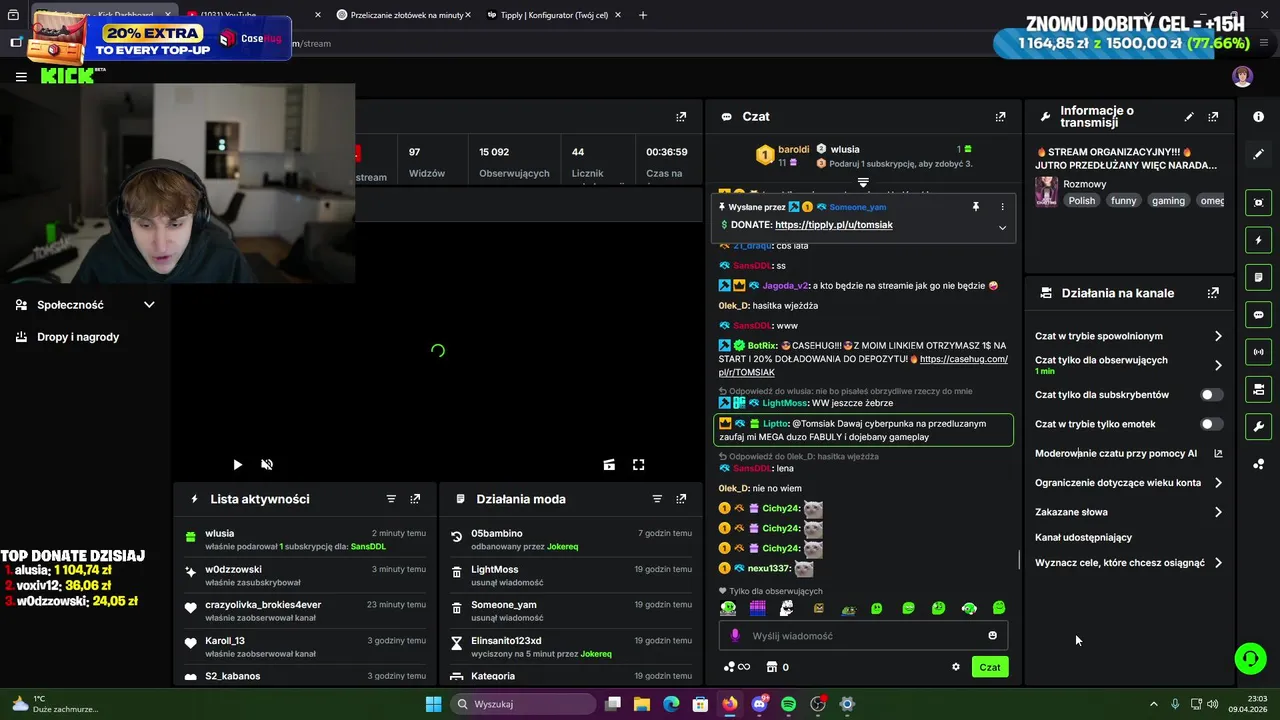Open Moderowanie czatu przy pomocy AI
Screen dimensions: 1280x720
pos(1129,453)
